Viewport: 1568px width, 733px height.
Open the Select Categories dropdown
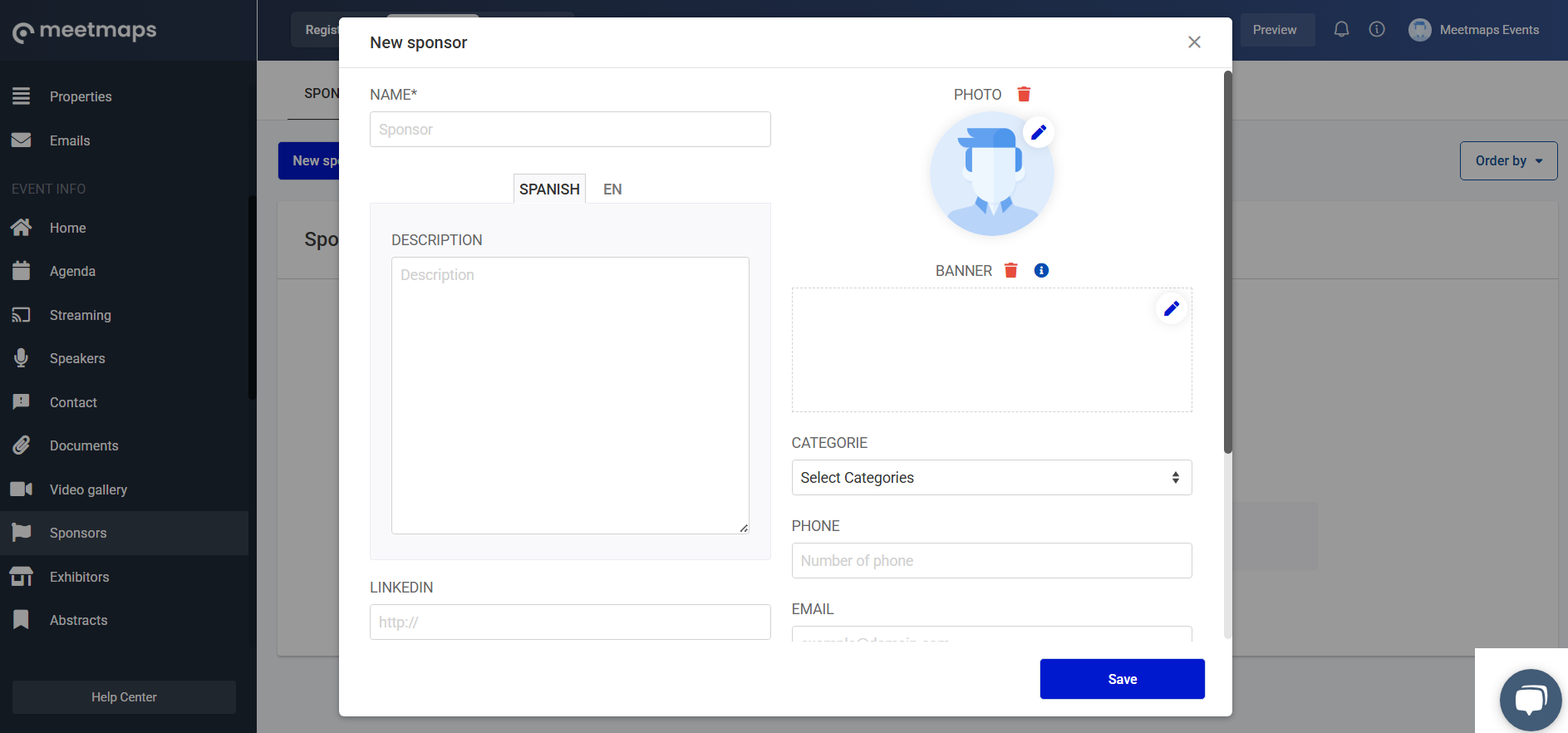tap(990, 478)
